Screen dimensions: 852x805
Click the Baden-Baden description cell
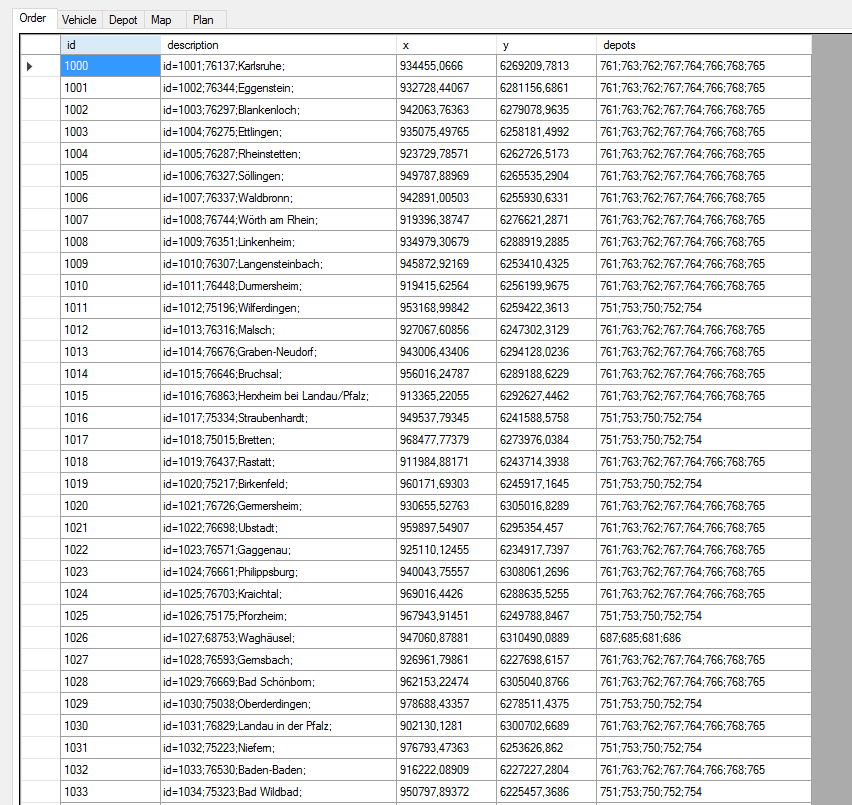coord(277,770)
